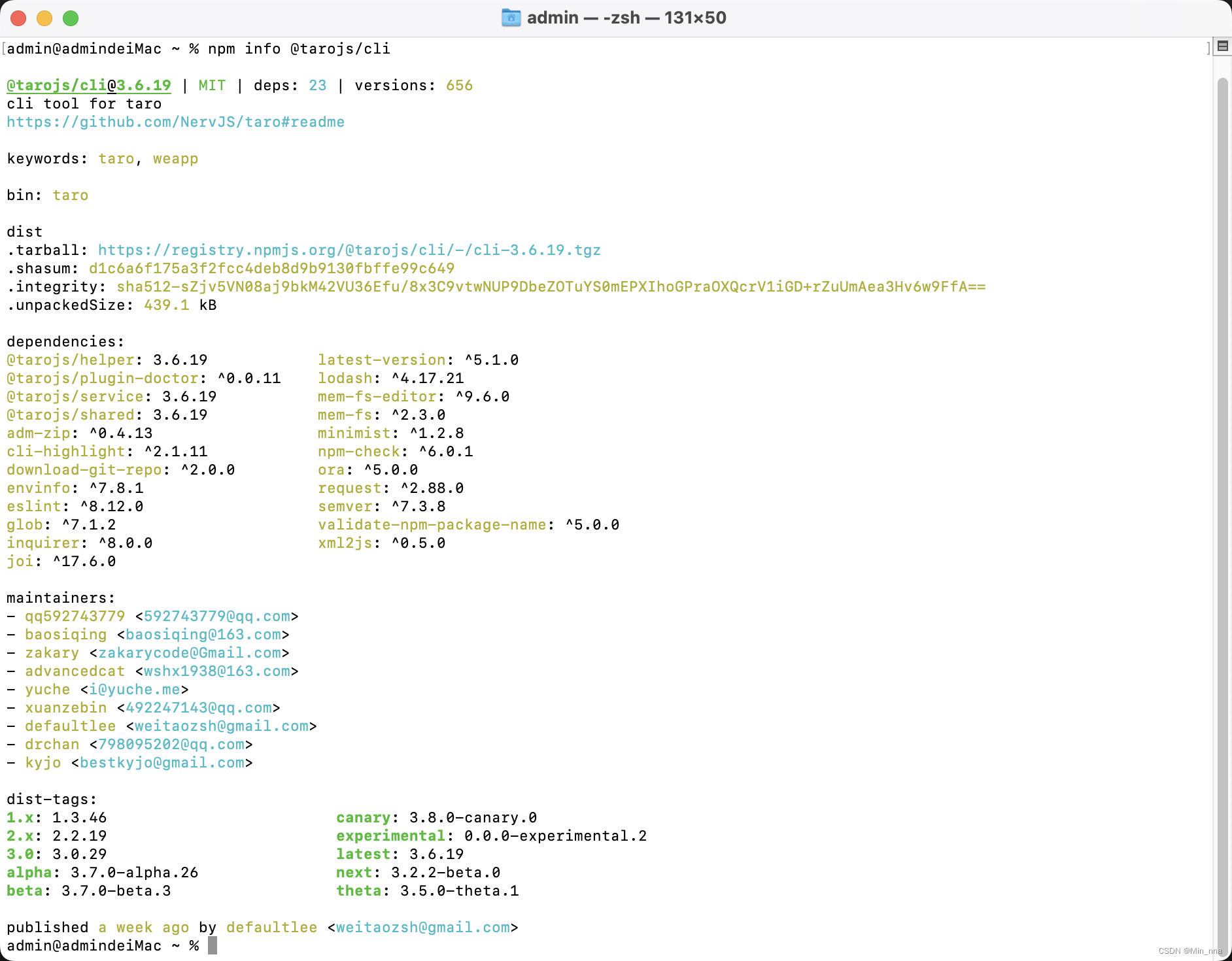Click the maintainer name 'advancedcat'
This screenshot has height=961, width=1232.
75,671
